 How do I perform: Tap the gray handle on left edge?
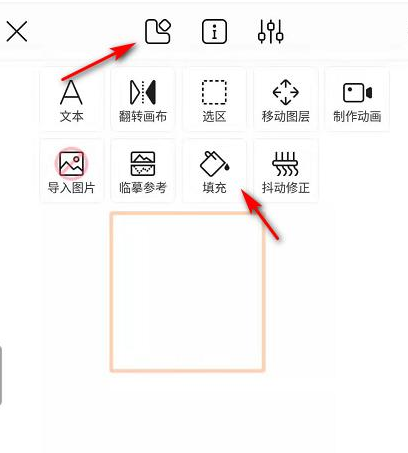pyautogui.click(x=1, y=376)
